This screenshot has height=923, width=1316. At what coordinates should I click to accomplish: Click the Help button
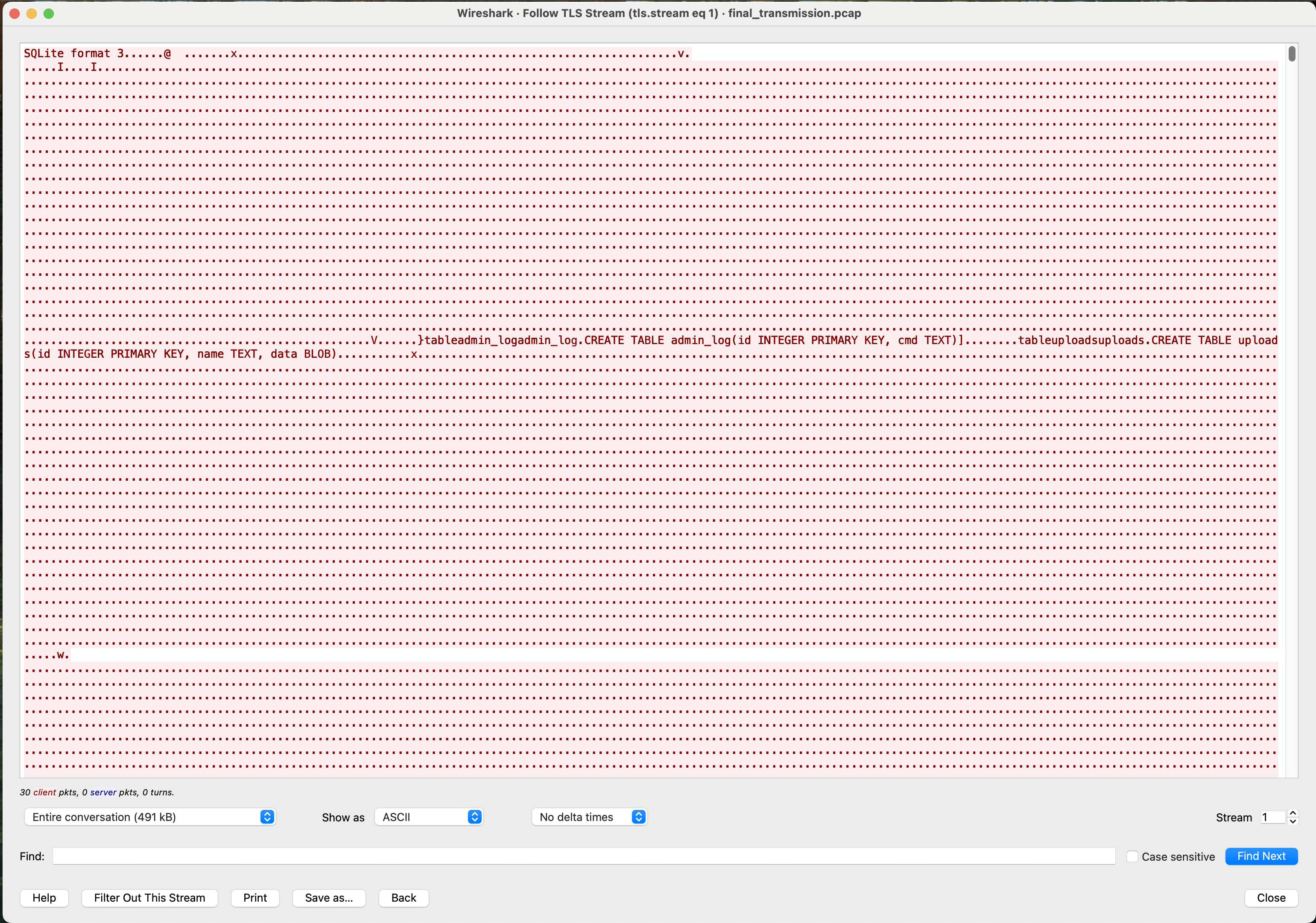pos(44,898)
